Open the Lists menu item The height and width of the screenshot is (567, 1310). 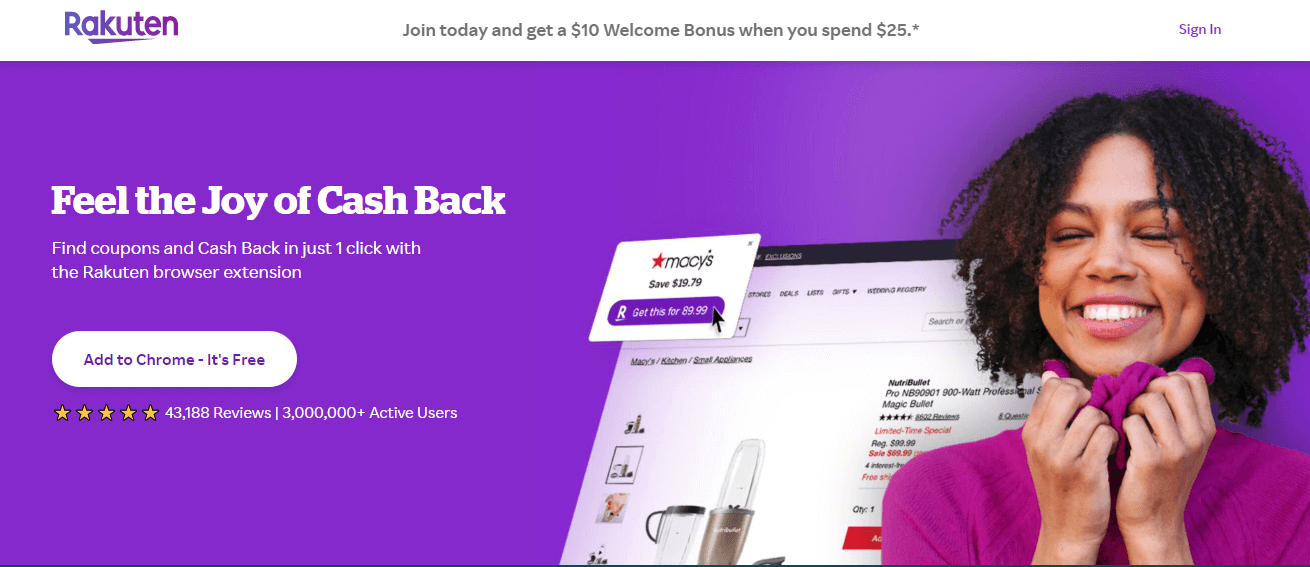click(x=815, y=293)
